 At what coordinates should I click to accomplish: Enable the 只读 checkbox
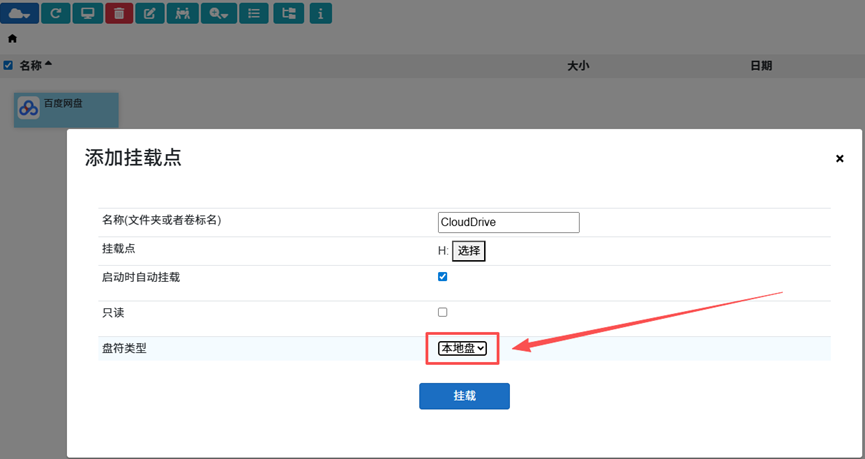442,312
